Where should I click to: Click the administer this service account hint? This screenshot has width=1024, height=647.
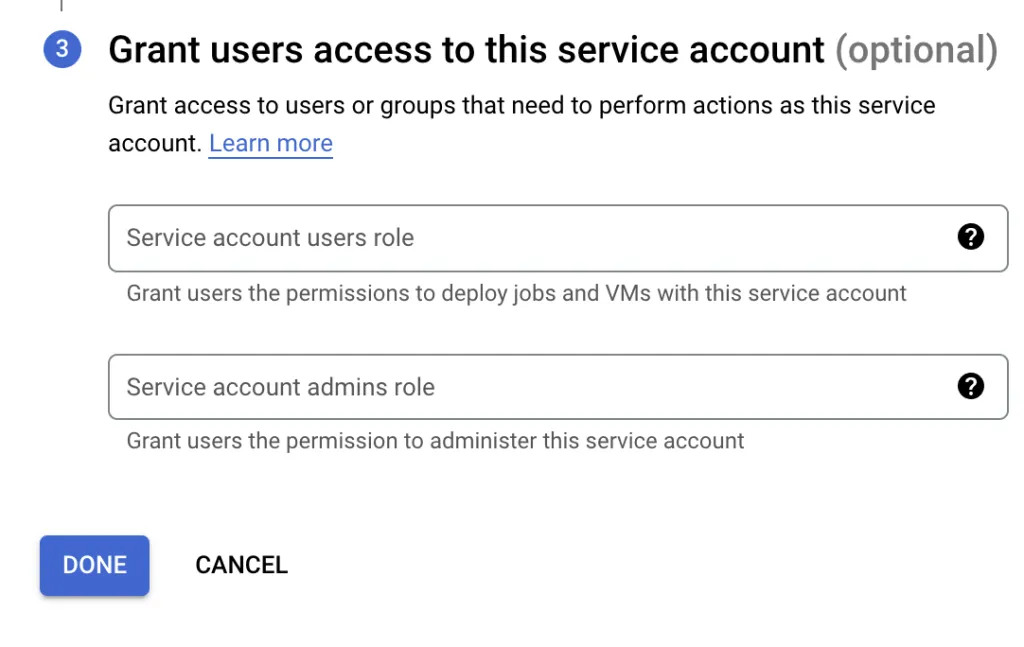pos(435,441)
